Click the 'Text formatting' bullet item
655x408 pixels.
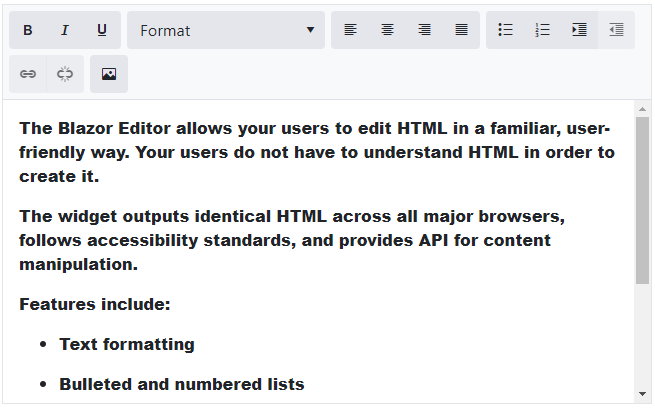(127, 344)
